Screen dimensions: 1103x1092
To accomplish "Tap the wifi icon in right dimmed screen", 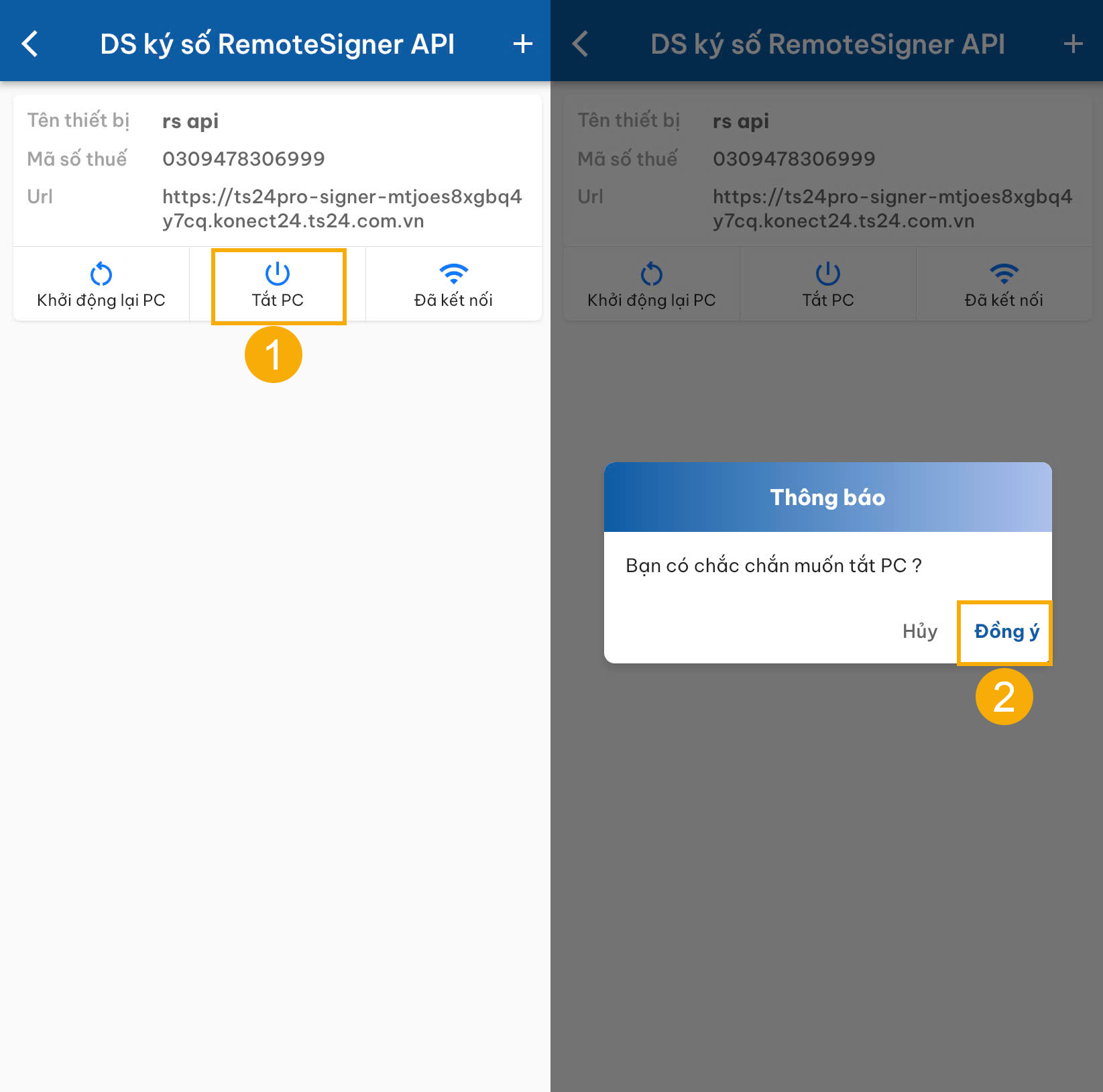I will point(1004,274).
